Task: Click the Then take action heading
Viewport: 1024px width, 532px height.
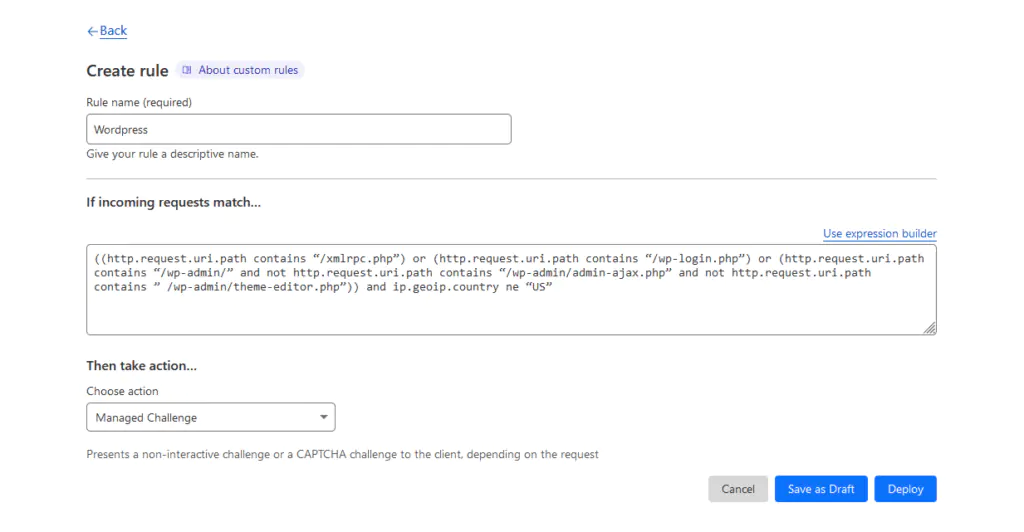Action: [141, 366]
